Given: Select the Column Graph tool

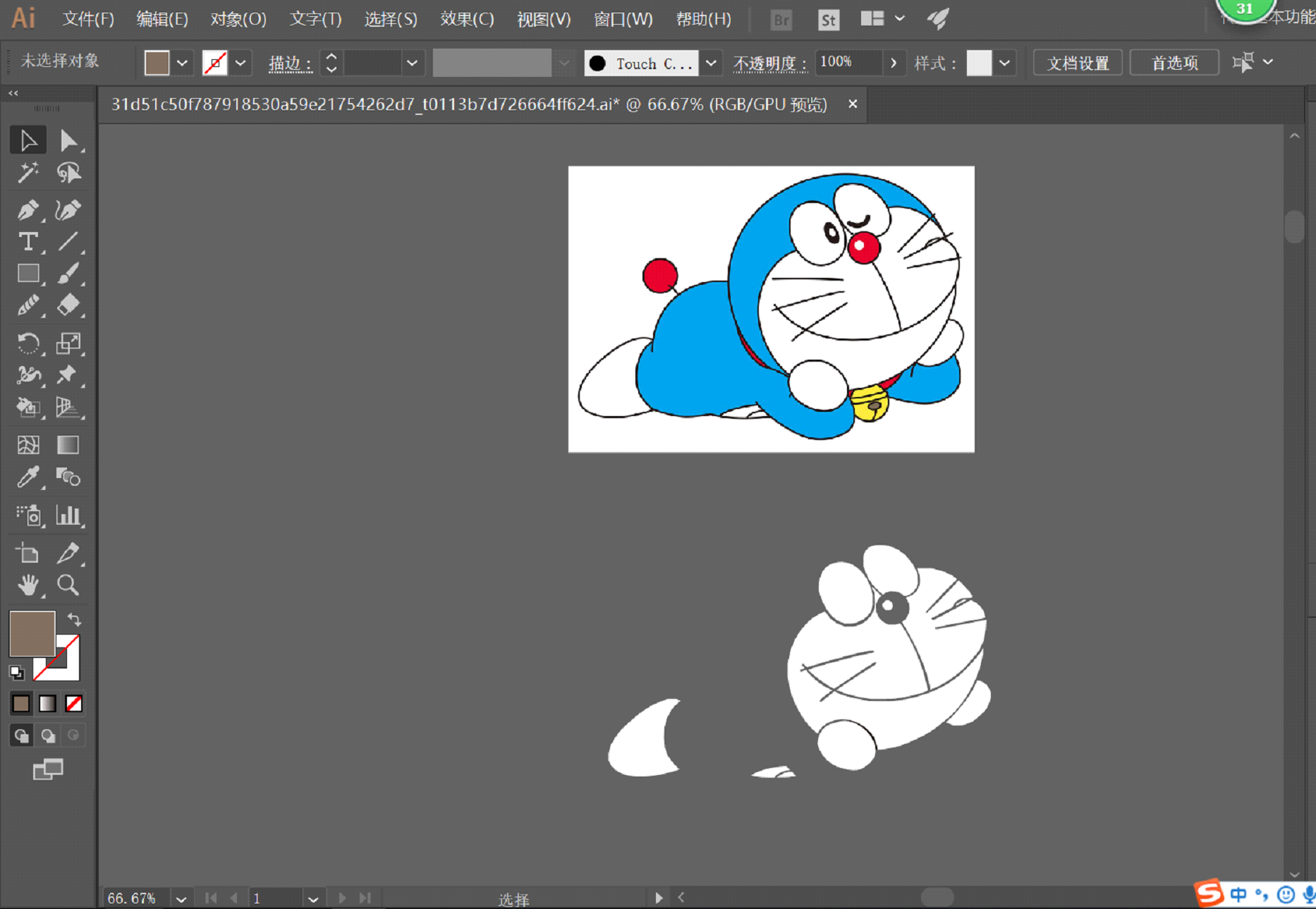Looking at the screenshot, I should [x=68, y=515].
